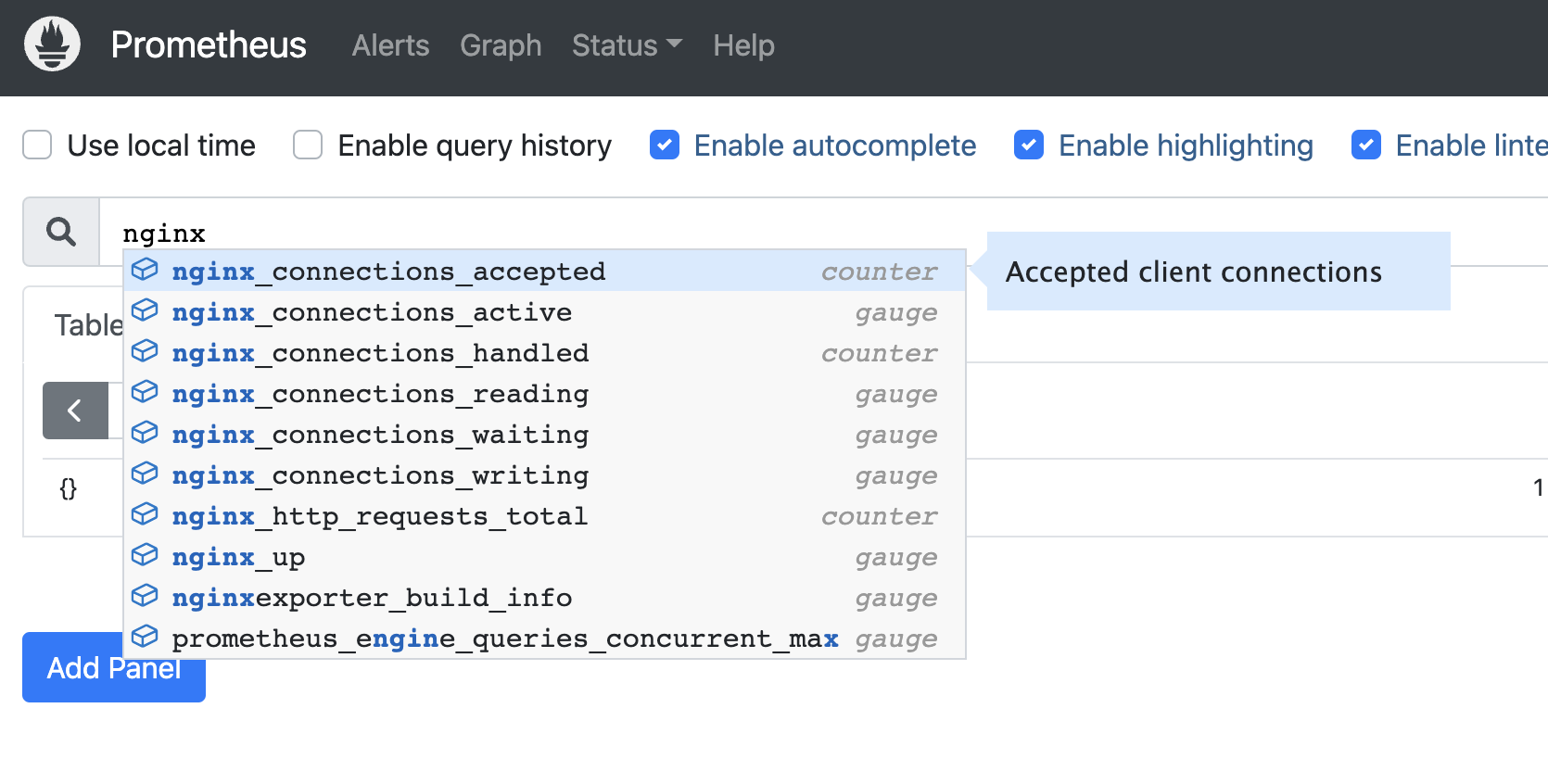The height and width of the screenshot is (784, 1548).
Task: Click the Accepted client connections tooltip
Action: click(1218, 271)
